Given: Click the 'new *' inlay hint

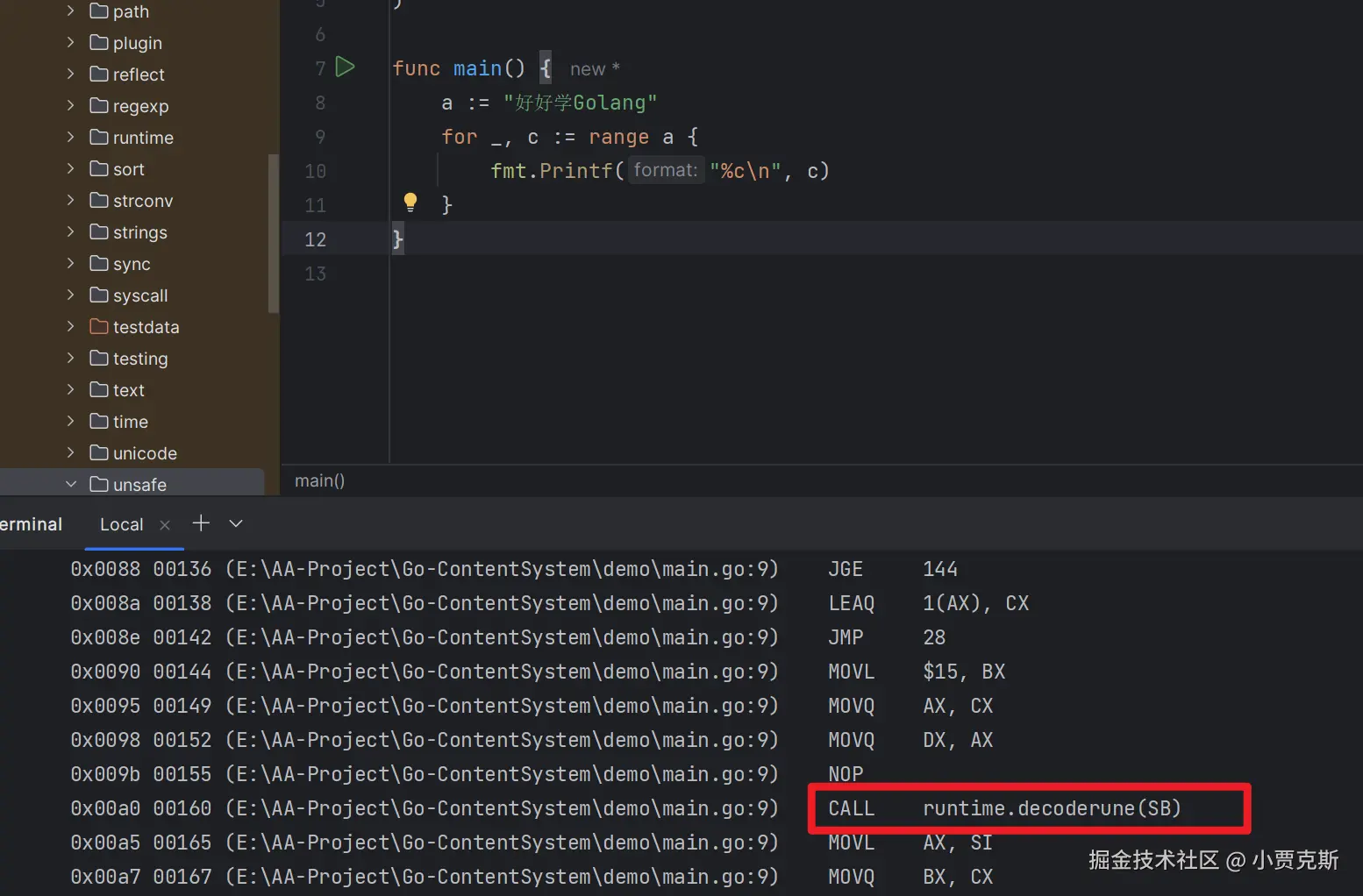Looking at the screenshot, I should coord(595,68).
